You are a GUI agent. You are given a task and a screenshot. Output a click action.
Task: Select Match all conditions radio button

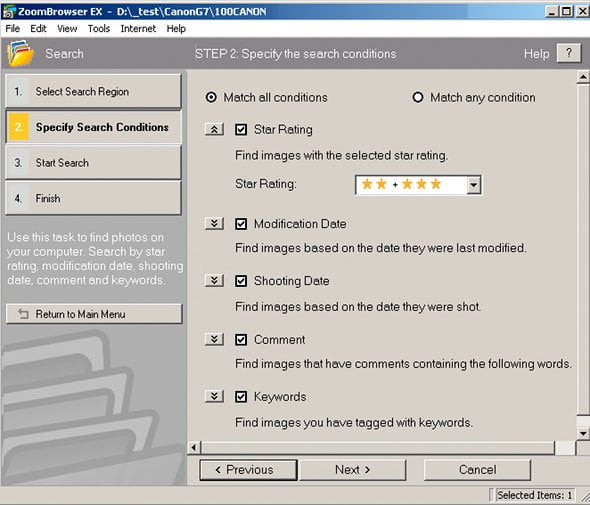tap(211, 97)
